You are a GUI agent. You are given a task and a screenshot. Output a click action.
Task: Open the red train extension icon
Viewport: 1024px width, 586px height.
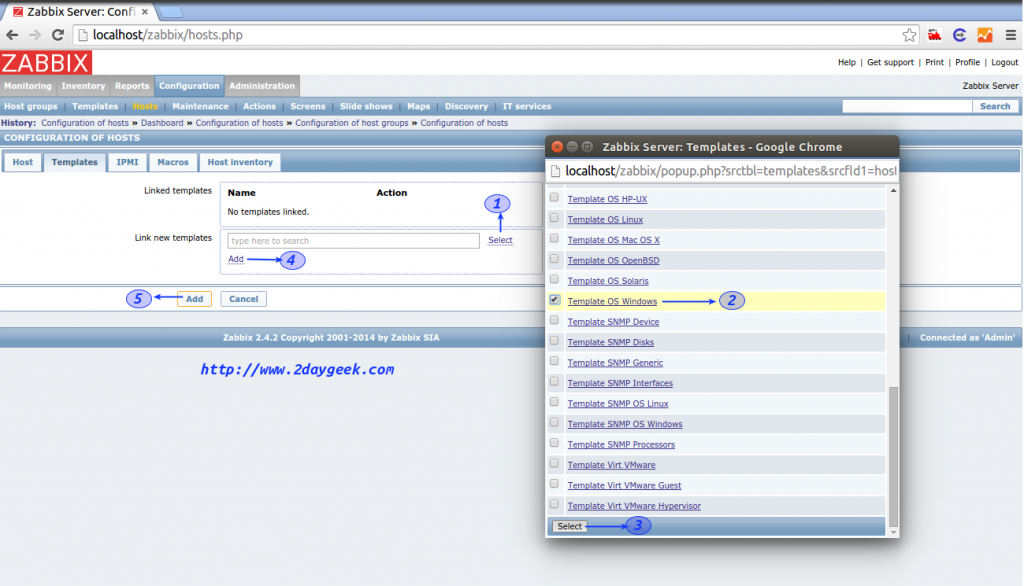[935, 33]
